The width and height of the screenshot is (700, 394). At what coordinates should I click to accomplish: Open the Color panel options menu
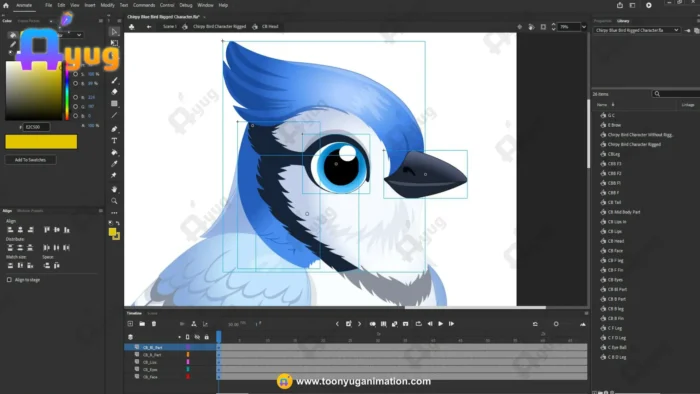tap(101, 21)
